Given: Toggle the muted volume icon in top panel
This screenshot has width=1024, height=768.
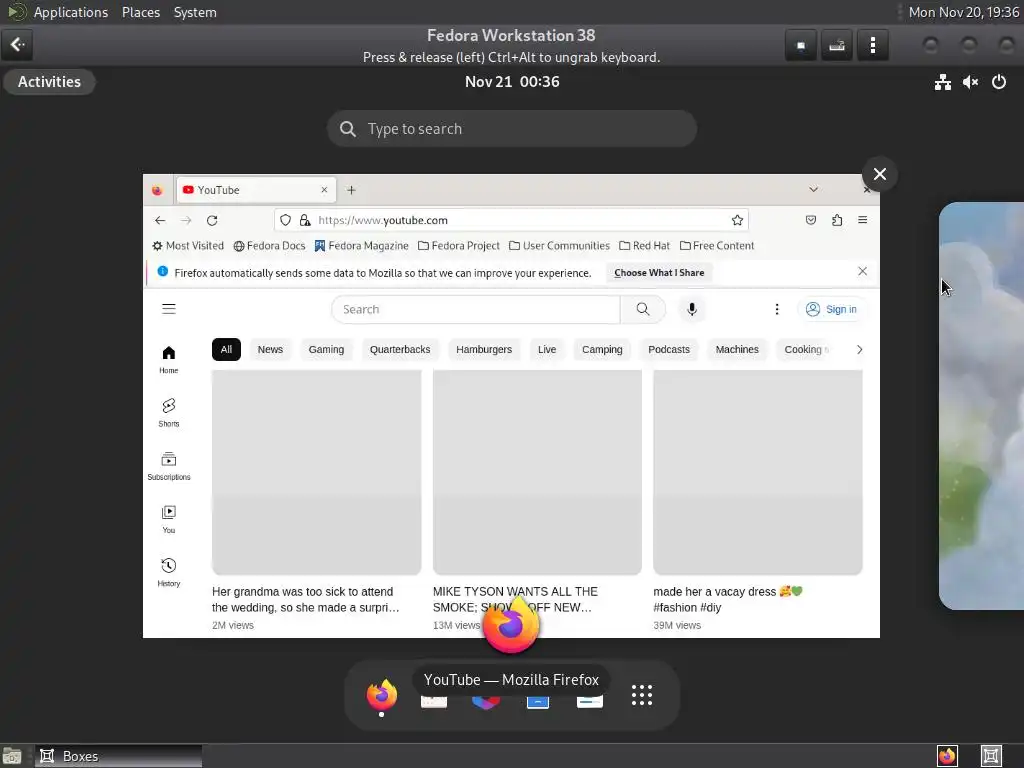Looking at the screenshot, I should click(970, 82).
